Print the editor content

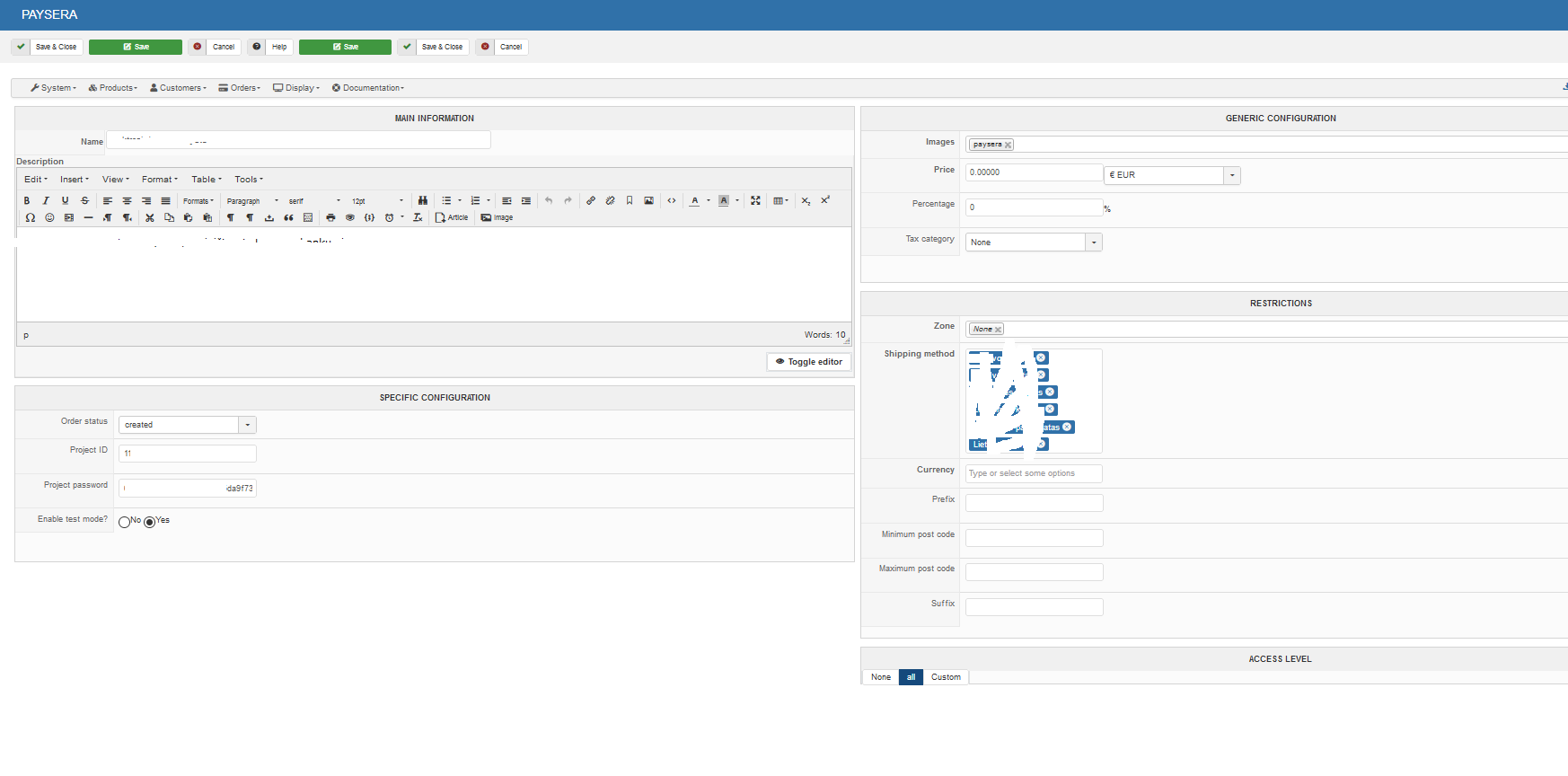tap(330, 218)
